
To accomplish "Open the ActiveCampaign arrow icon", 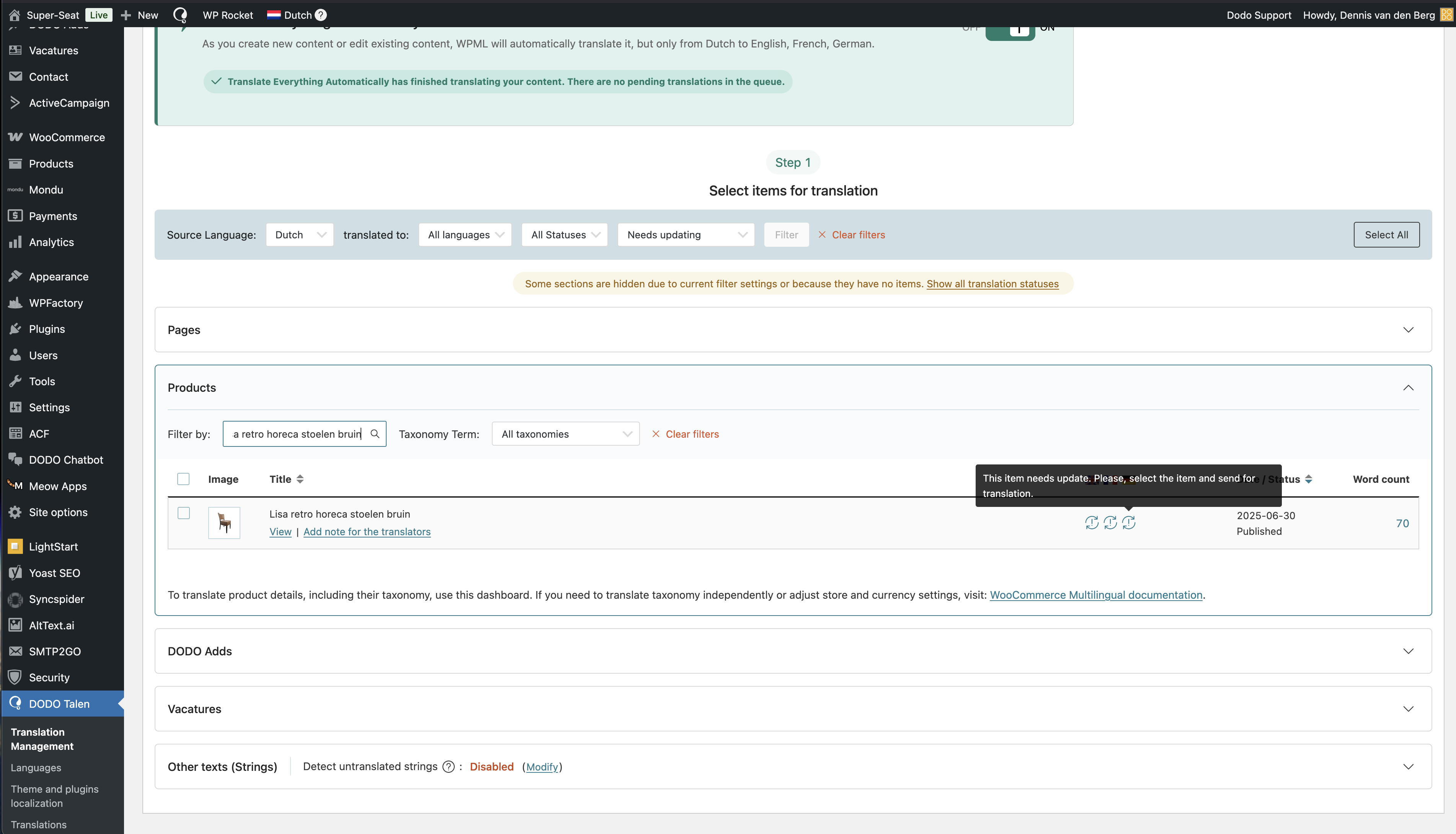I will (x=15, y=103).
